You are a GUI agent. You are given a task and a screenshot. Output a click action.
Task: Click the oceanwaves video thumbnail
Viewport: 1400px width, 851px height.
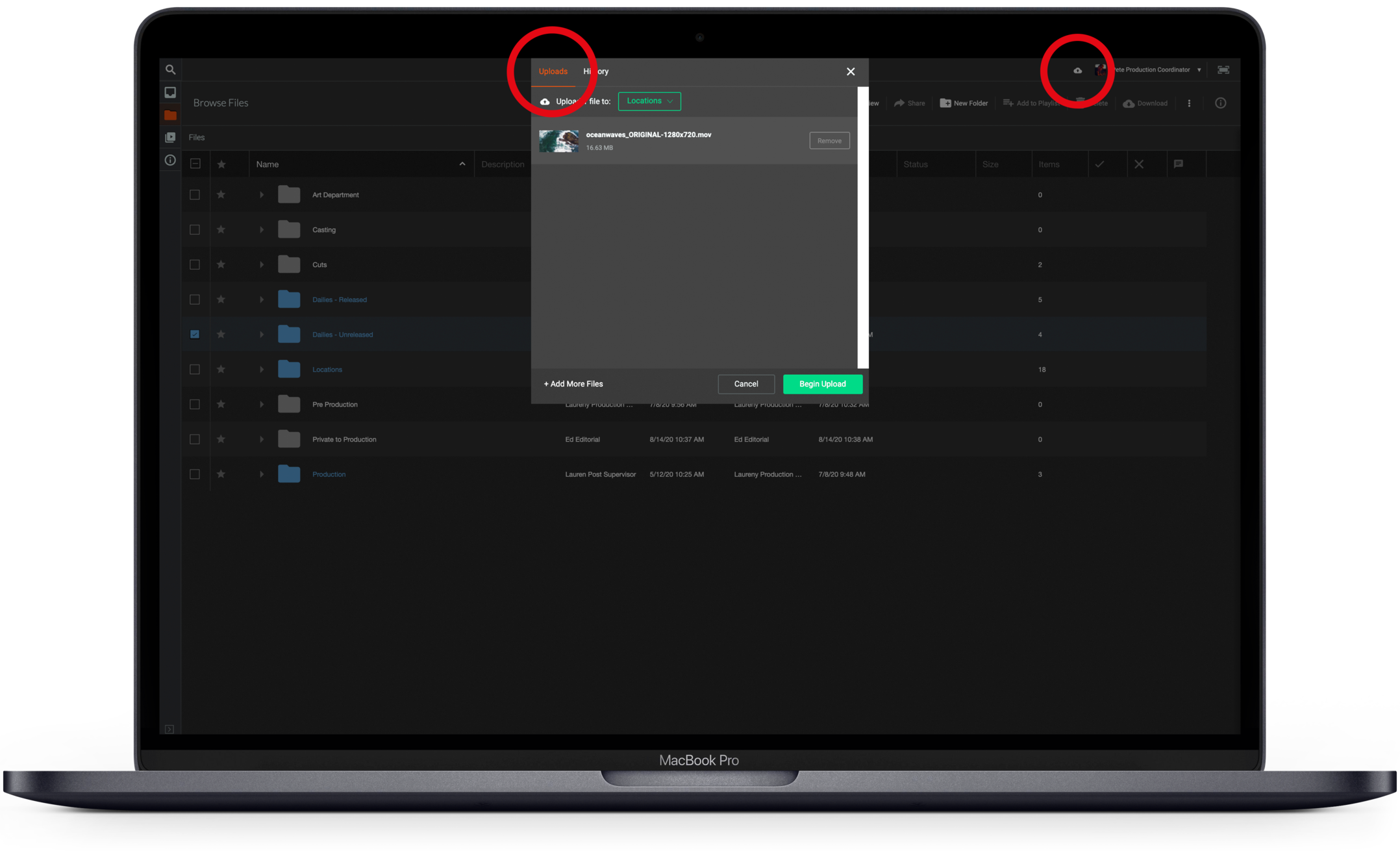coord(558,141)
